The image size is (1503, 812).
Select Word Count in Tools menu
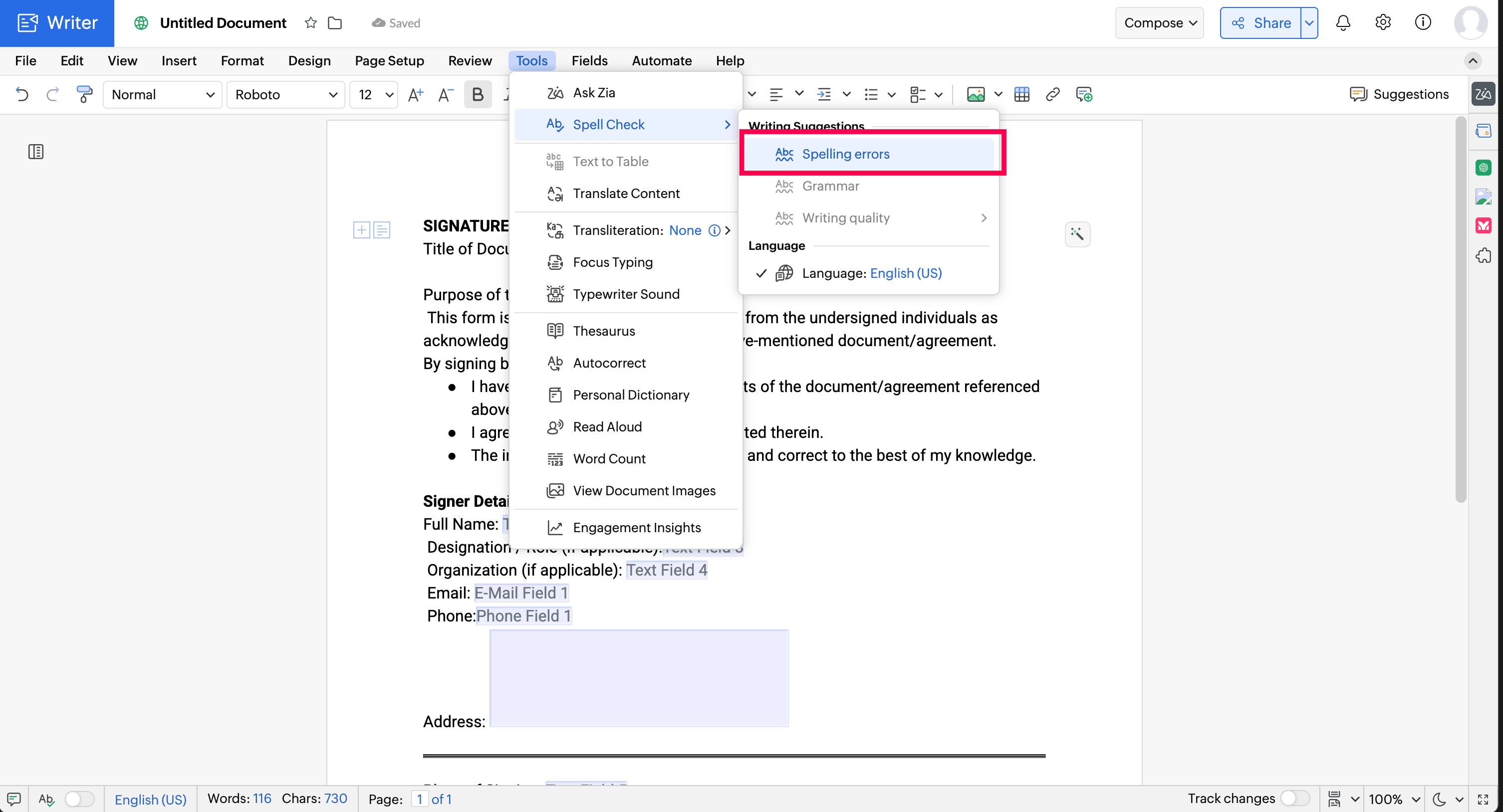click(x=609, y=458)
